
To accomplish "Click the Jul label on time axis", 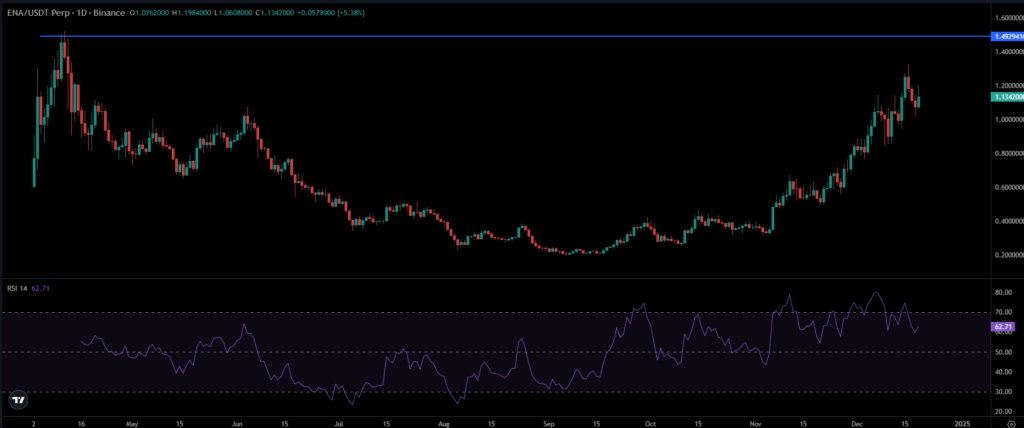I will tap(339, 423).
